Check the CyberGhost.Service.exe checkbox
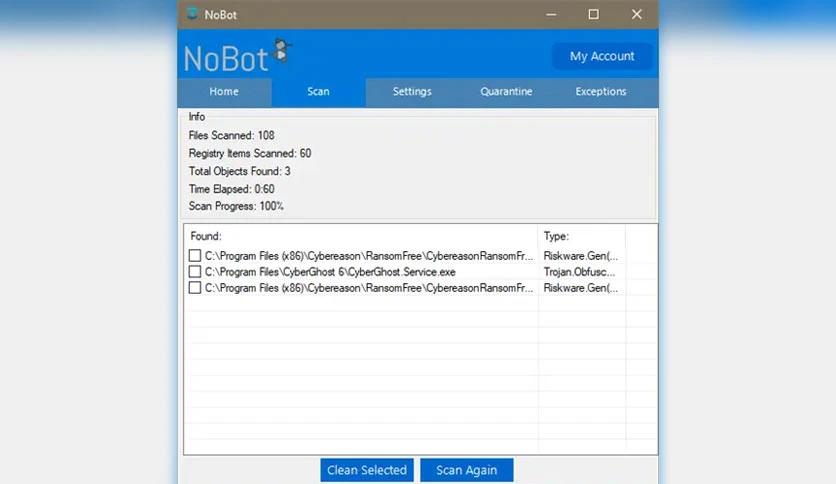 coord(195,272)
